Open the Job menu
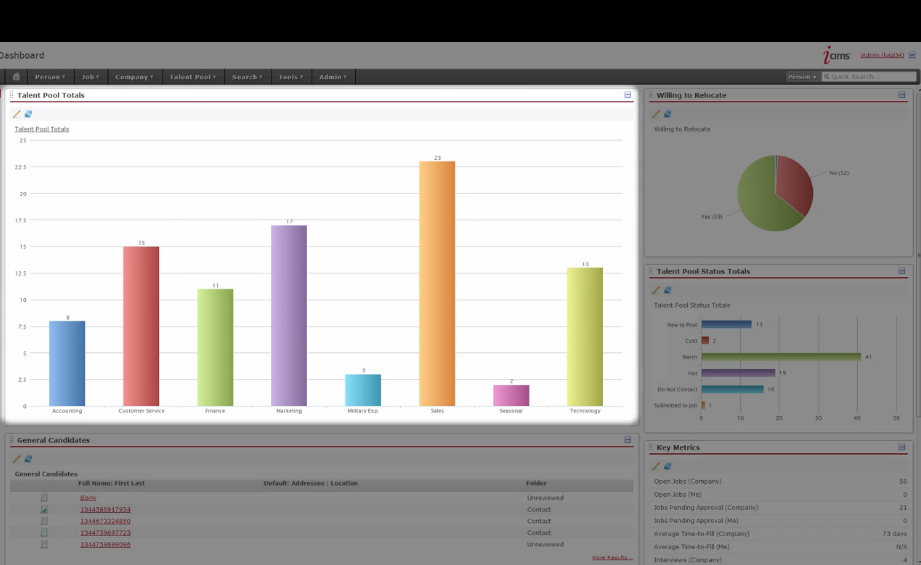Image resolution: width=921 pixels, height=565 pixels. [x=90, y=77]
